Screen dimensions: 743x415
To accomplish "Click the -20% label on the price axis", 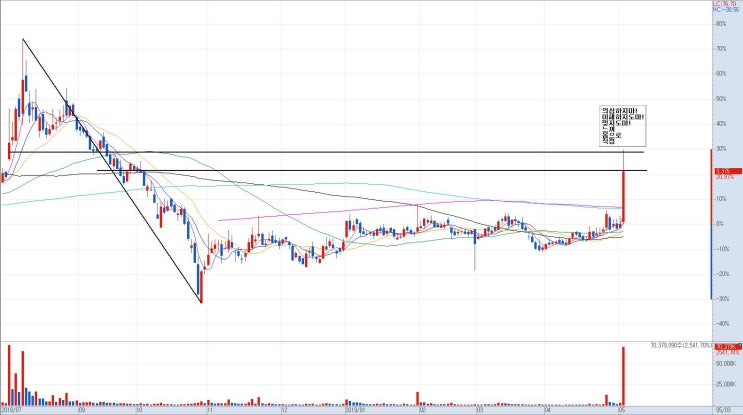I will click(721, 274).
